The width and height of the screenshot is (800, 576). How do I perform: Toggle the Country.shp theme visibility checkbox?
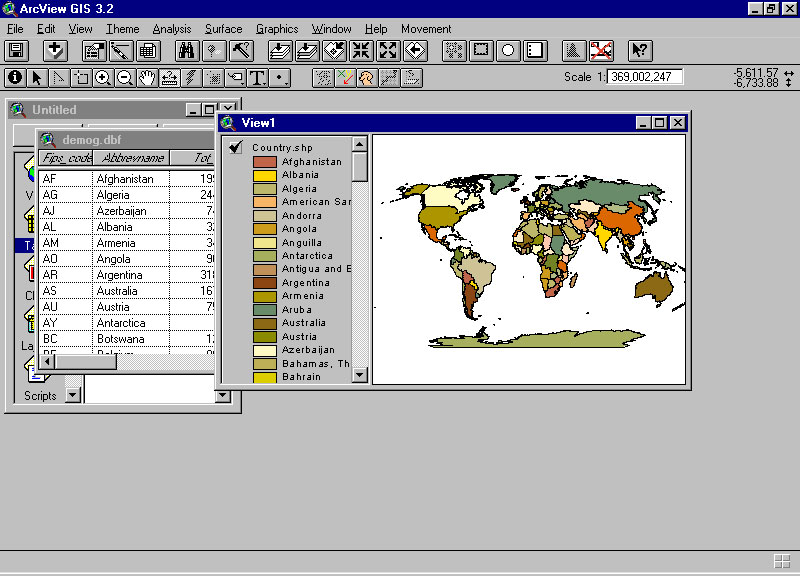coord(236,147)
